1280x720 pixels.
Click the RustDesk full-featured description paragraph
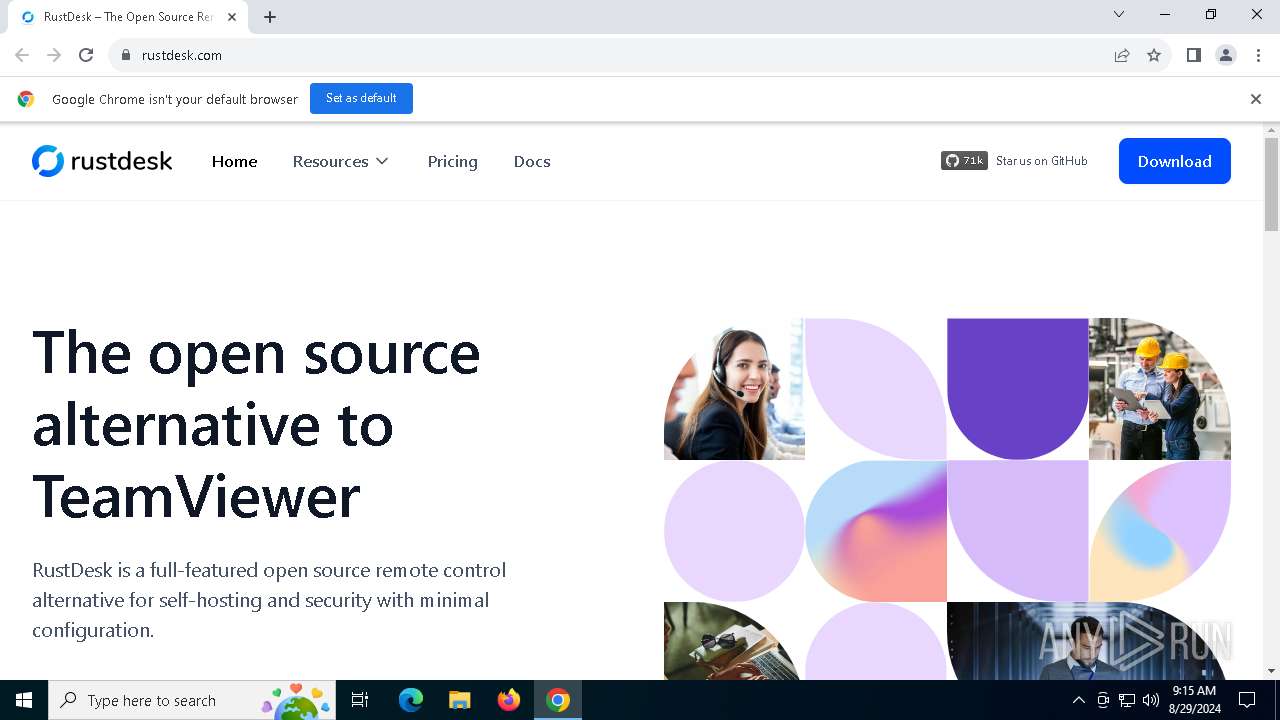(269, 600)
